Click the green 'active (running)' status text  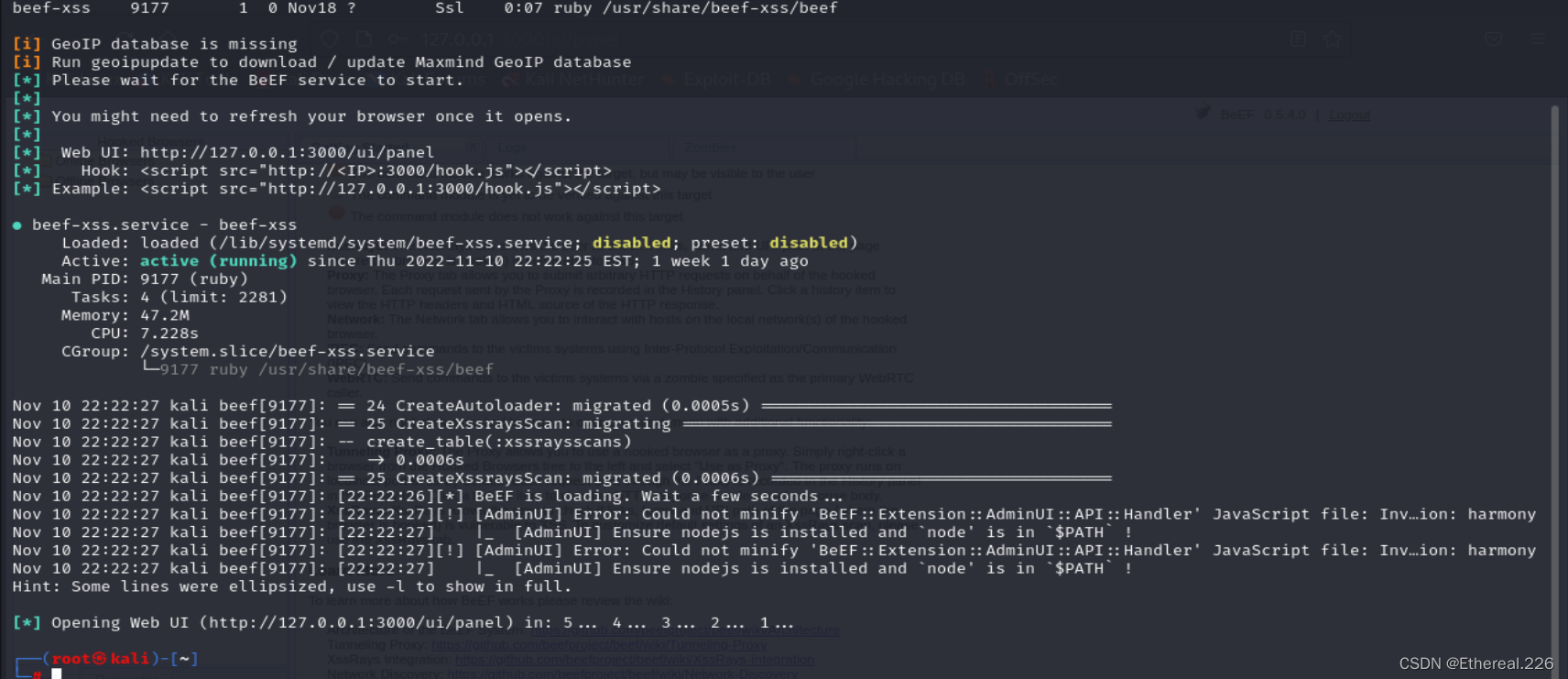coord(218,261)
